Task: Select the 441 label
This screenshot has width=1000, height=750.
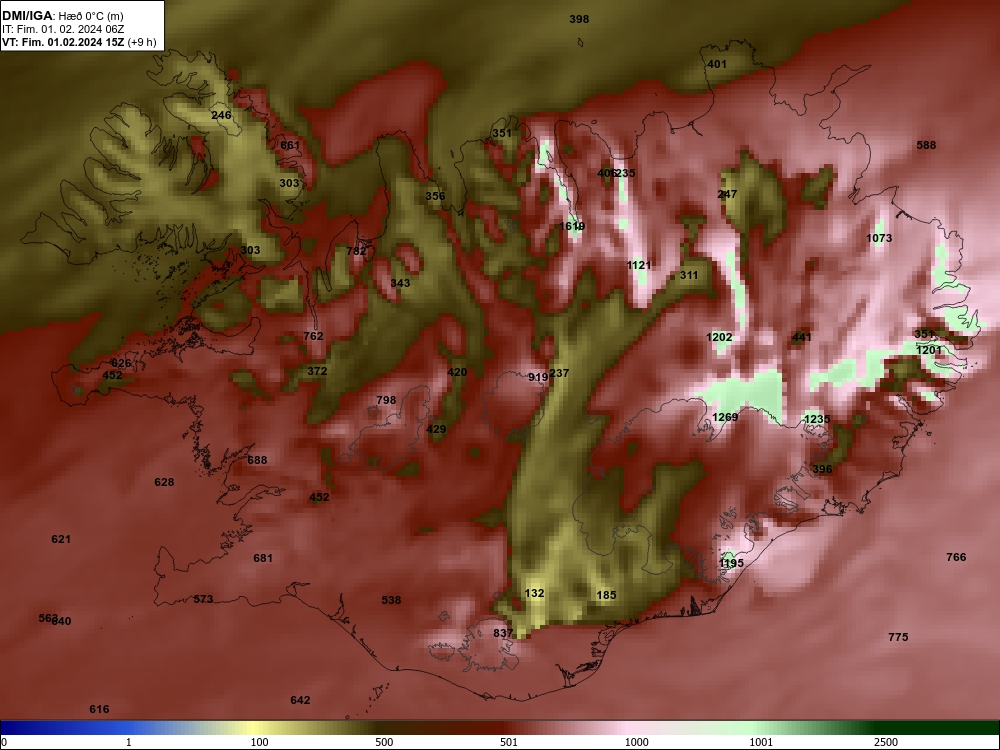Action: (802, 337)
